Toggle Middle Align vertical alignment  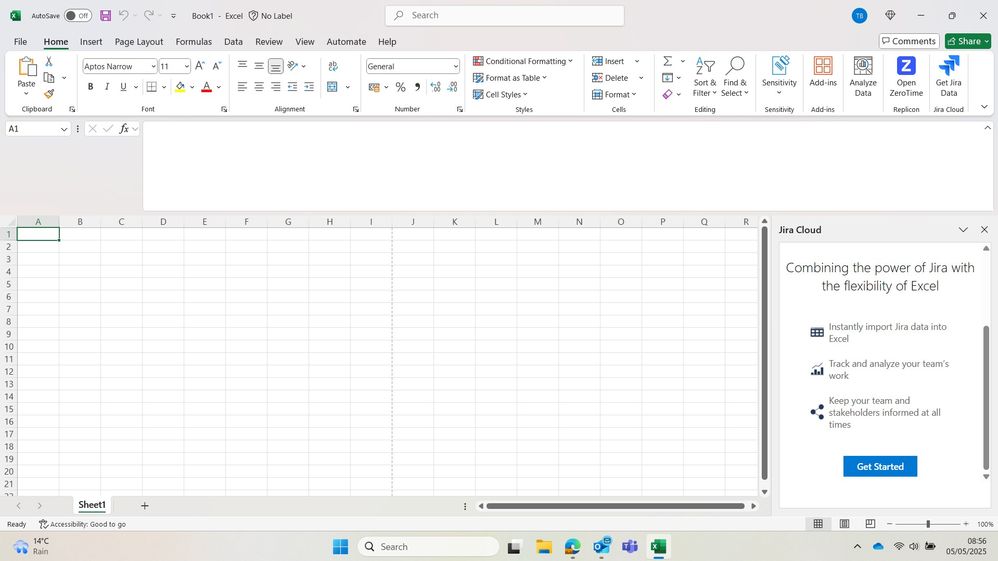(x=259, y=66)
